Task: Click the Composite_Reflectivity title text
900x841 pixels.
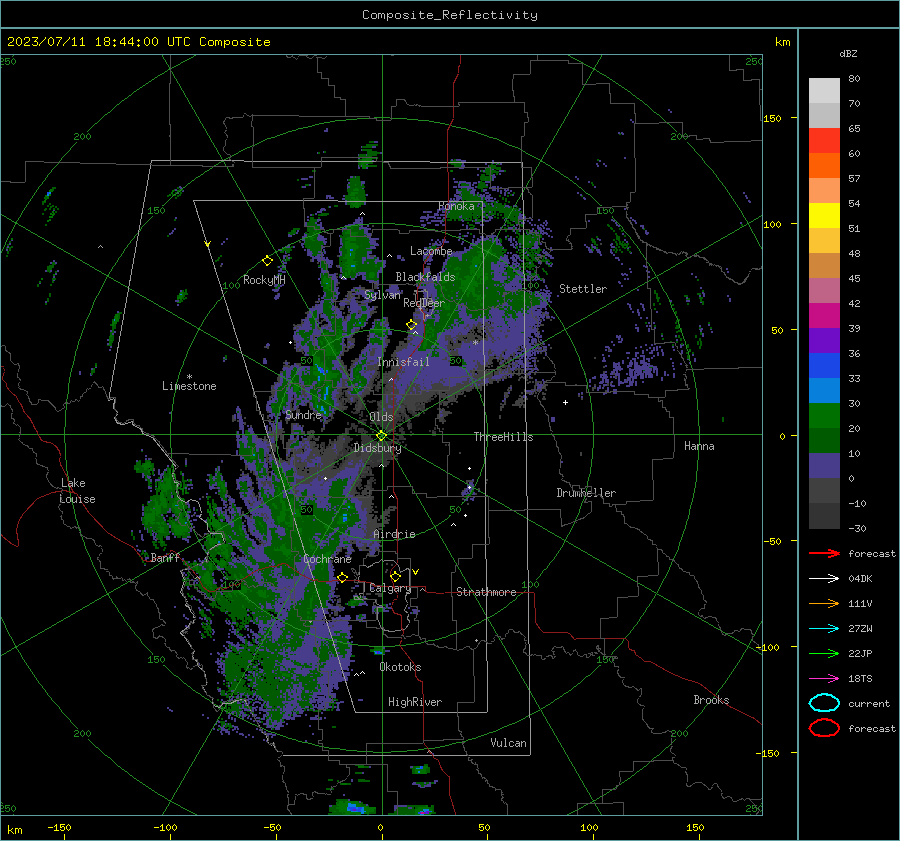Action: (x=449, y=15)
